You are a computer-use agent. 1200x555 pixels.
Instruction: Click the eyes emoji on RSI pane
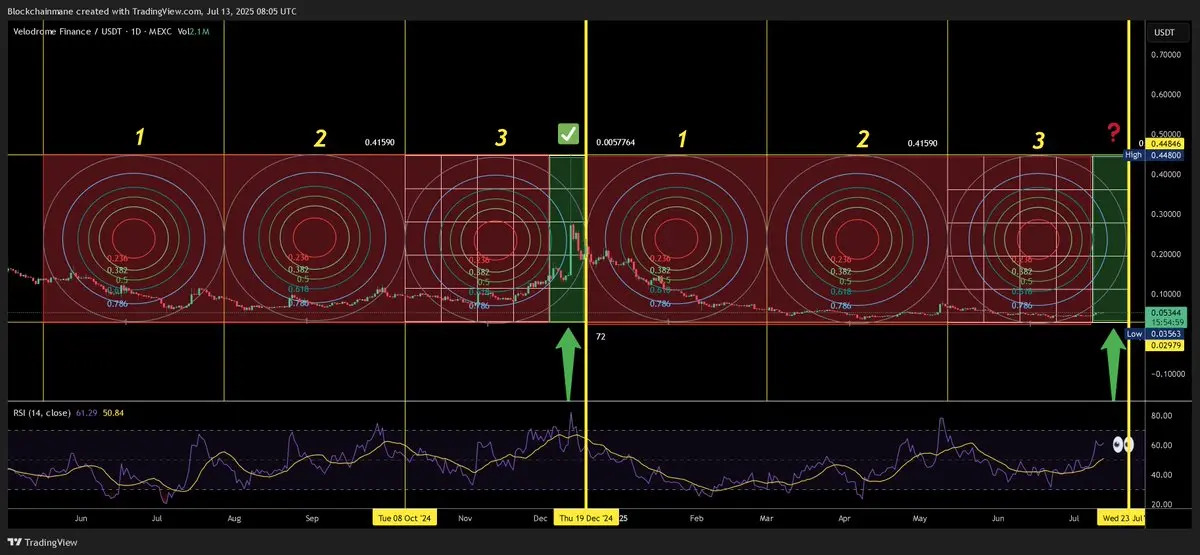(1123, 443)
